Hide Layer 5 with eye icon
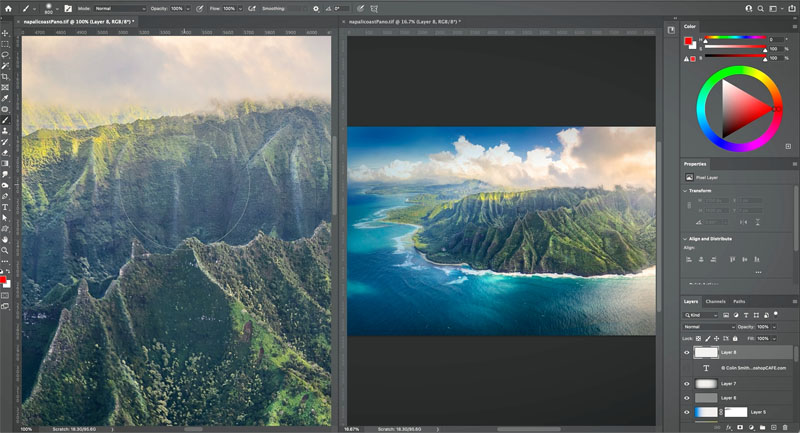Screen dimensions: 800x433 point(687,412)
